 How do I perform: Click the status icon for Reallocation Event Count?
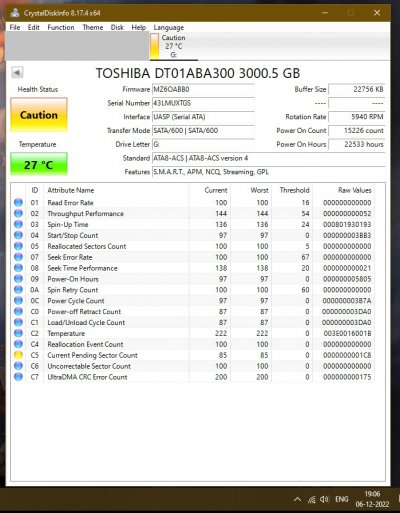click(x=18, y=344)
